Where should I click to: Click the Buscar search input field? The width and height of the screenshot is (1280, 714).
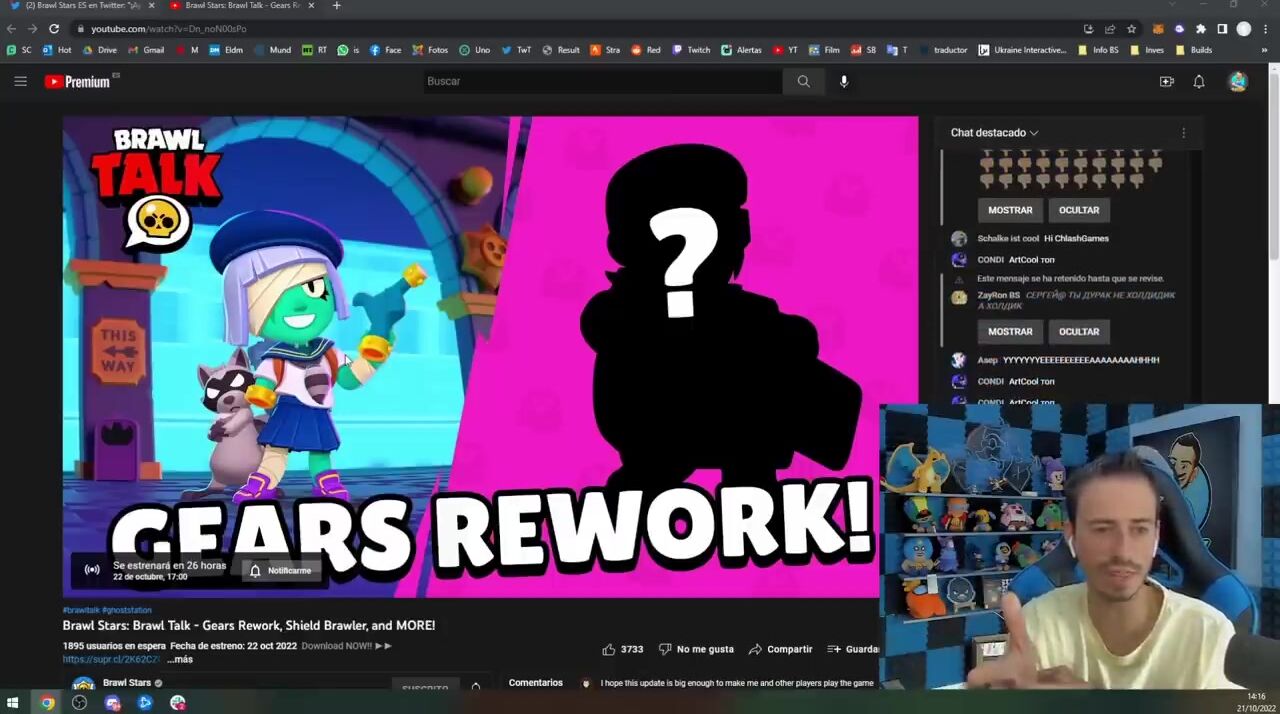[600, 82]
